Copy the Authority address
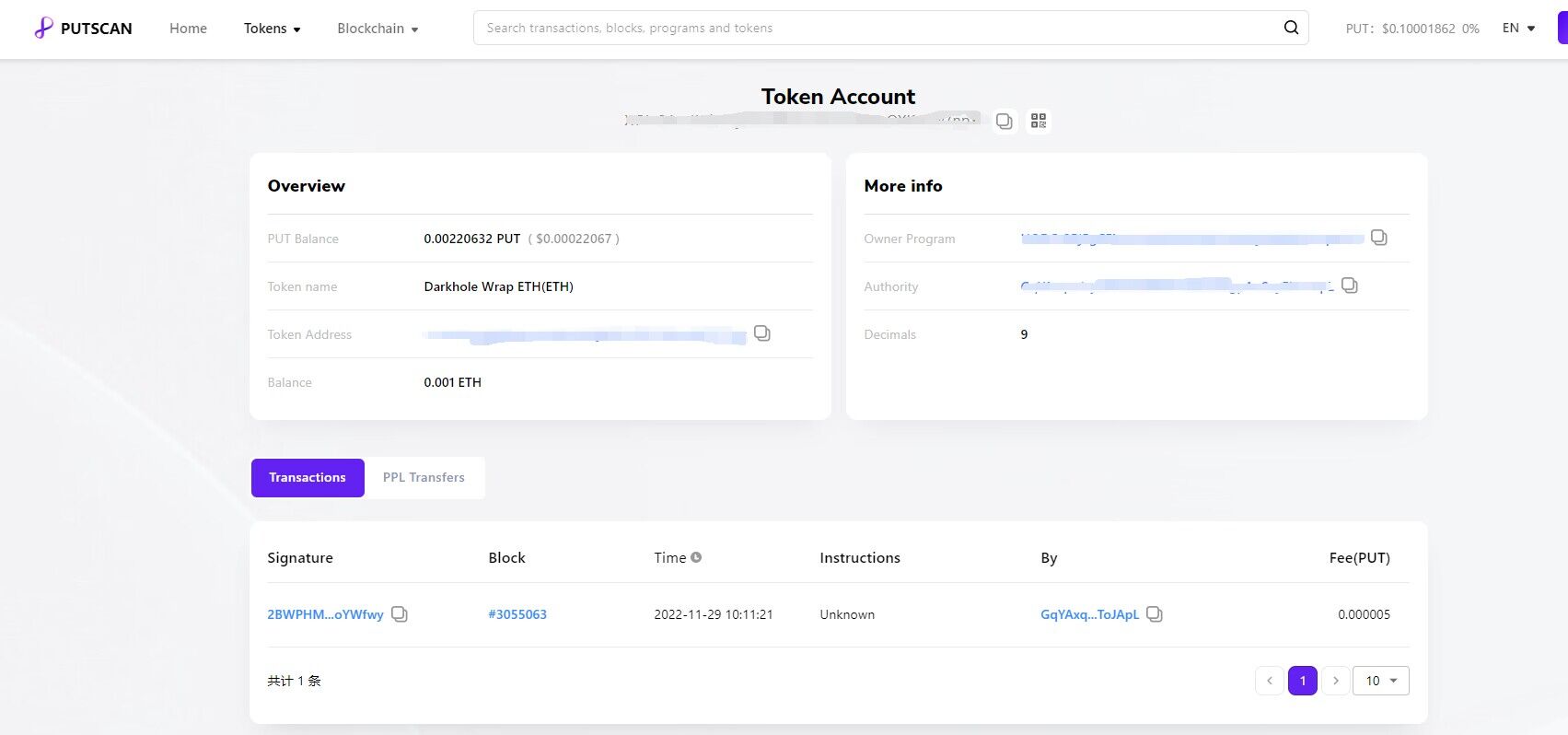Viewport: 1568px width, 735px height. tap(1349, 286)
